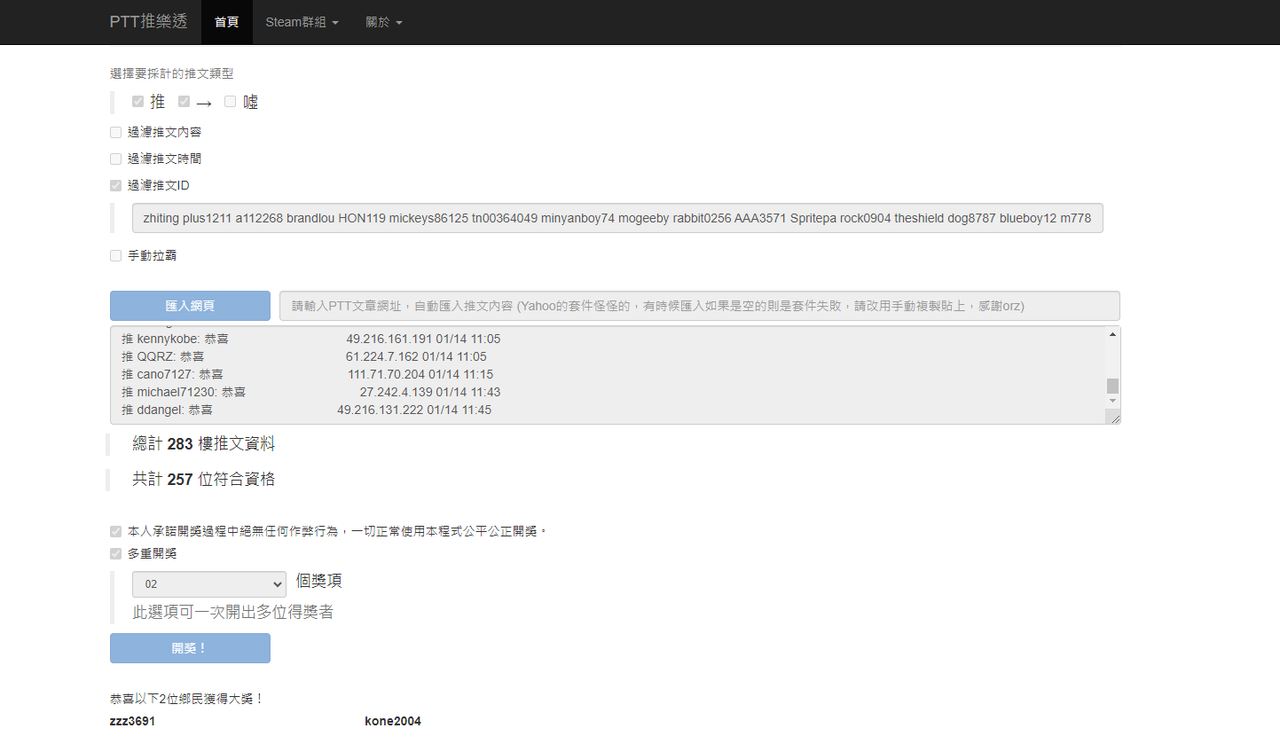Viewport: 1280px width, 742px height.
Task: Focus the PTT article URL input field
Action: pos(699,306)
